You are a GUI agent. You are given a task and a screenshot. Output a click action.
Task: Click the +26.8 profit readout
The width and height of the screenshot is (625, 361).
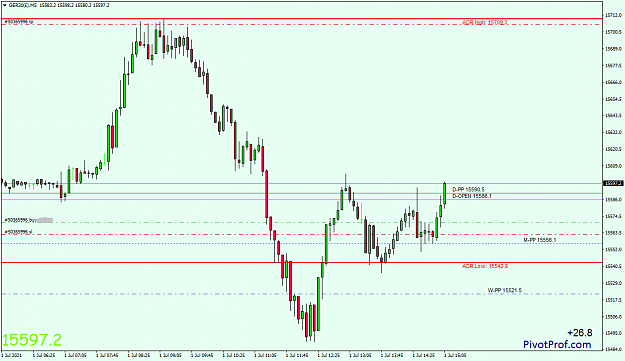tap(580, 332)
